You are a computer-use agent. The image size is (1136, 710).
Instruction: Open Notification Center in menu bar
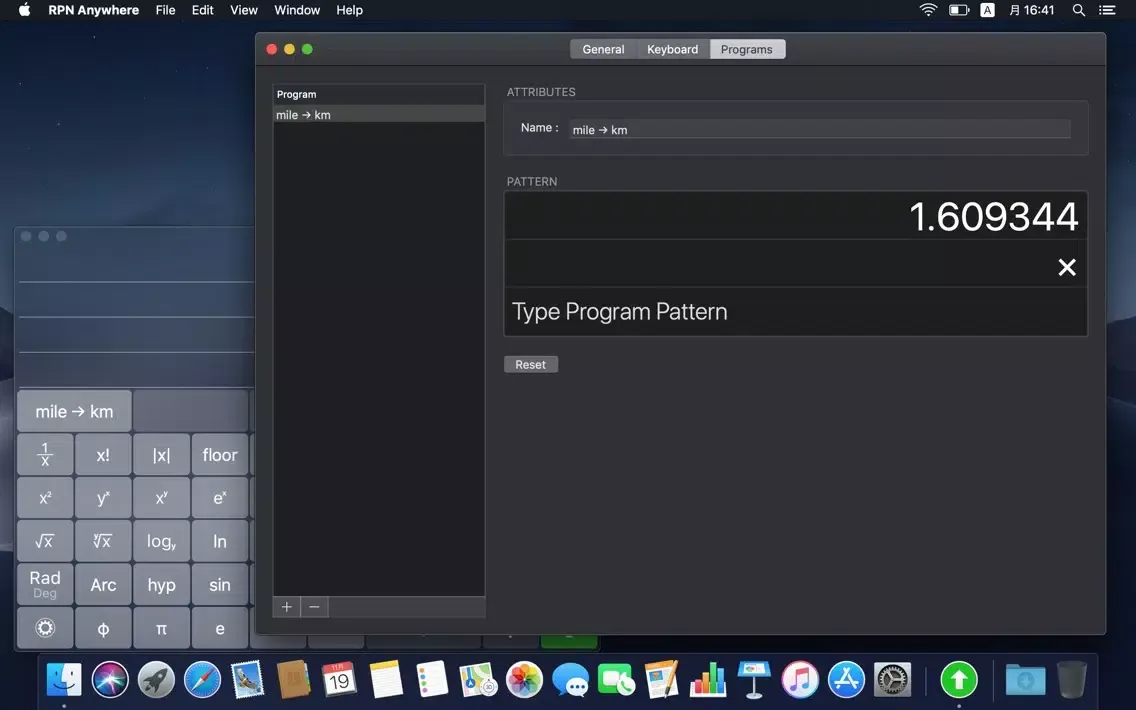(x=1106, y=10)
